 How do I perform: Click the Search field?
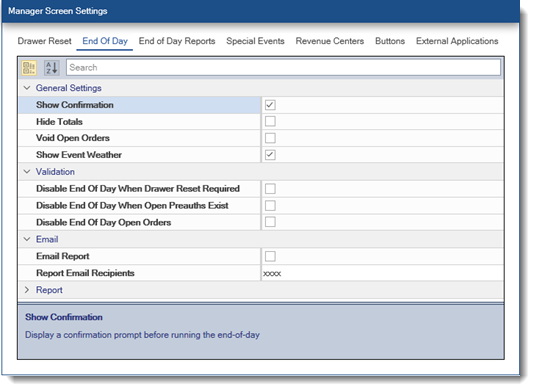pos(283,68)
